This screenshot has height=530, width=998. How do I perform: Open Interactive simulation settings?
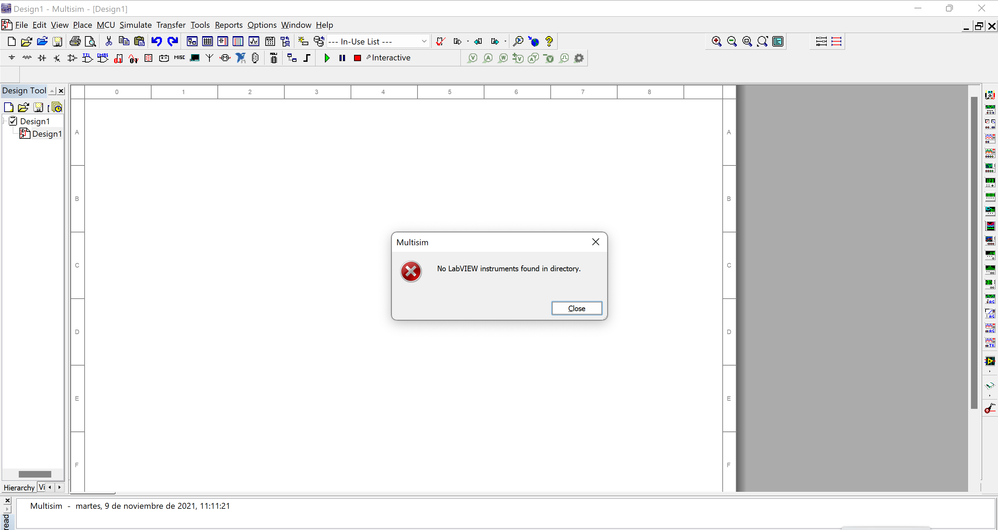388,58
